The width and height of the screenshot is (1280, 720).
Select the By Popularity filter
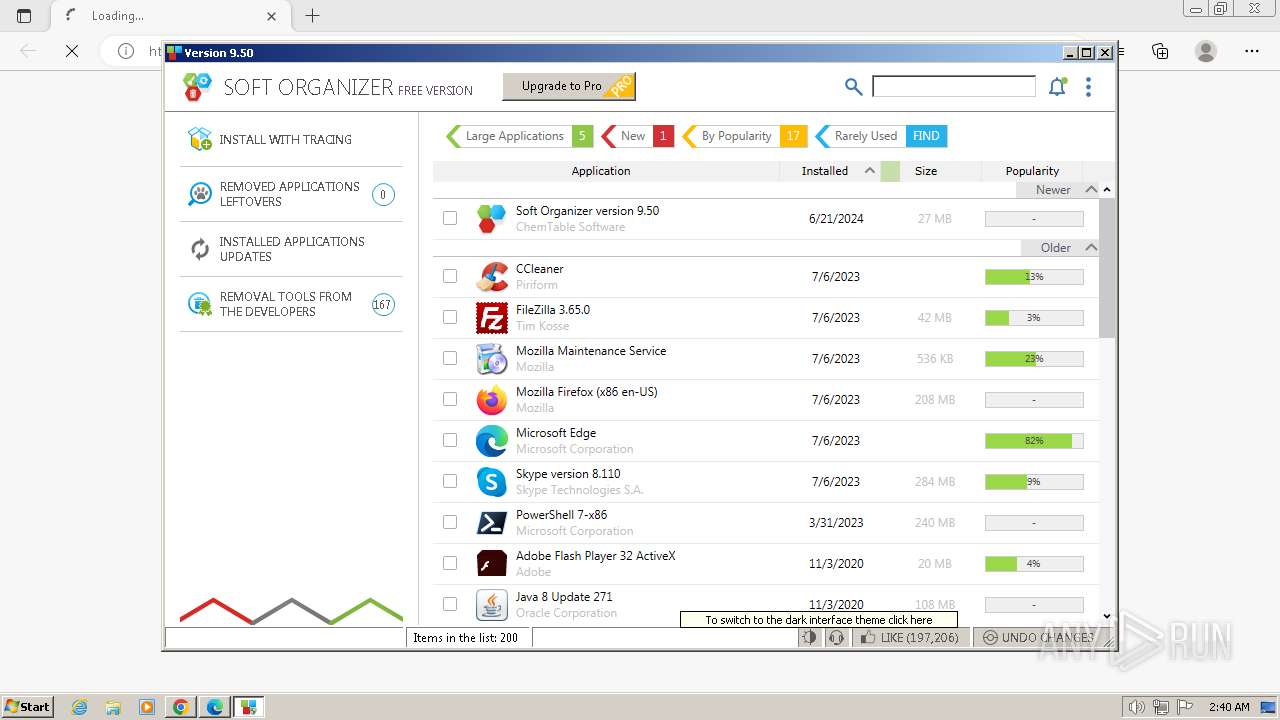(x=744, y=136)
